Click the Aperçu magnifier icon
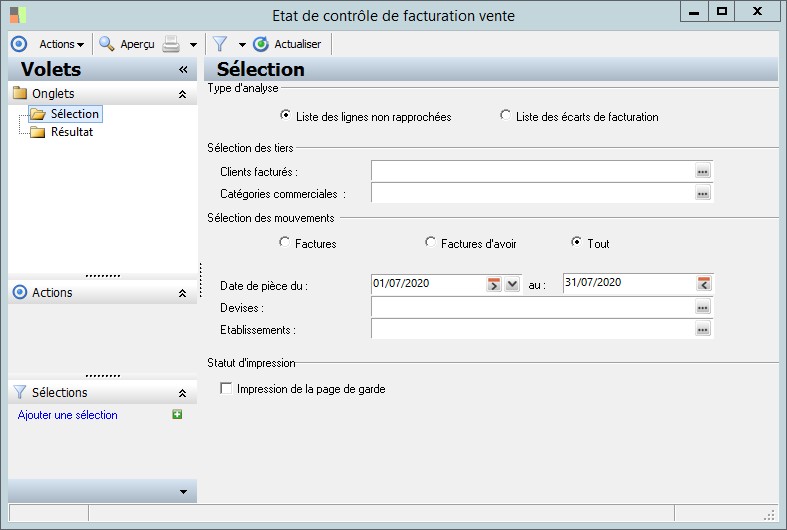The width and height of the screenshot is (787, 530). (x=107, y=44)
